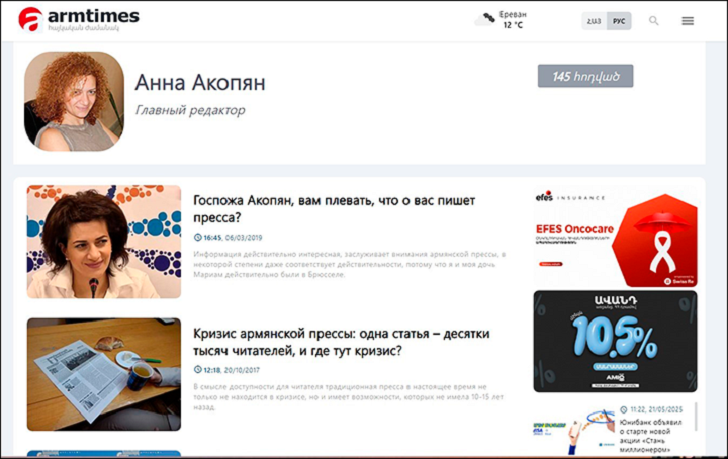This screenshot has width=728, height=459.
Task: Click the armtimes logo in header
Action: click(78, 19)
